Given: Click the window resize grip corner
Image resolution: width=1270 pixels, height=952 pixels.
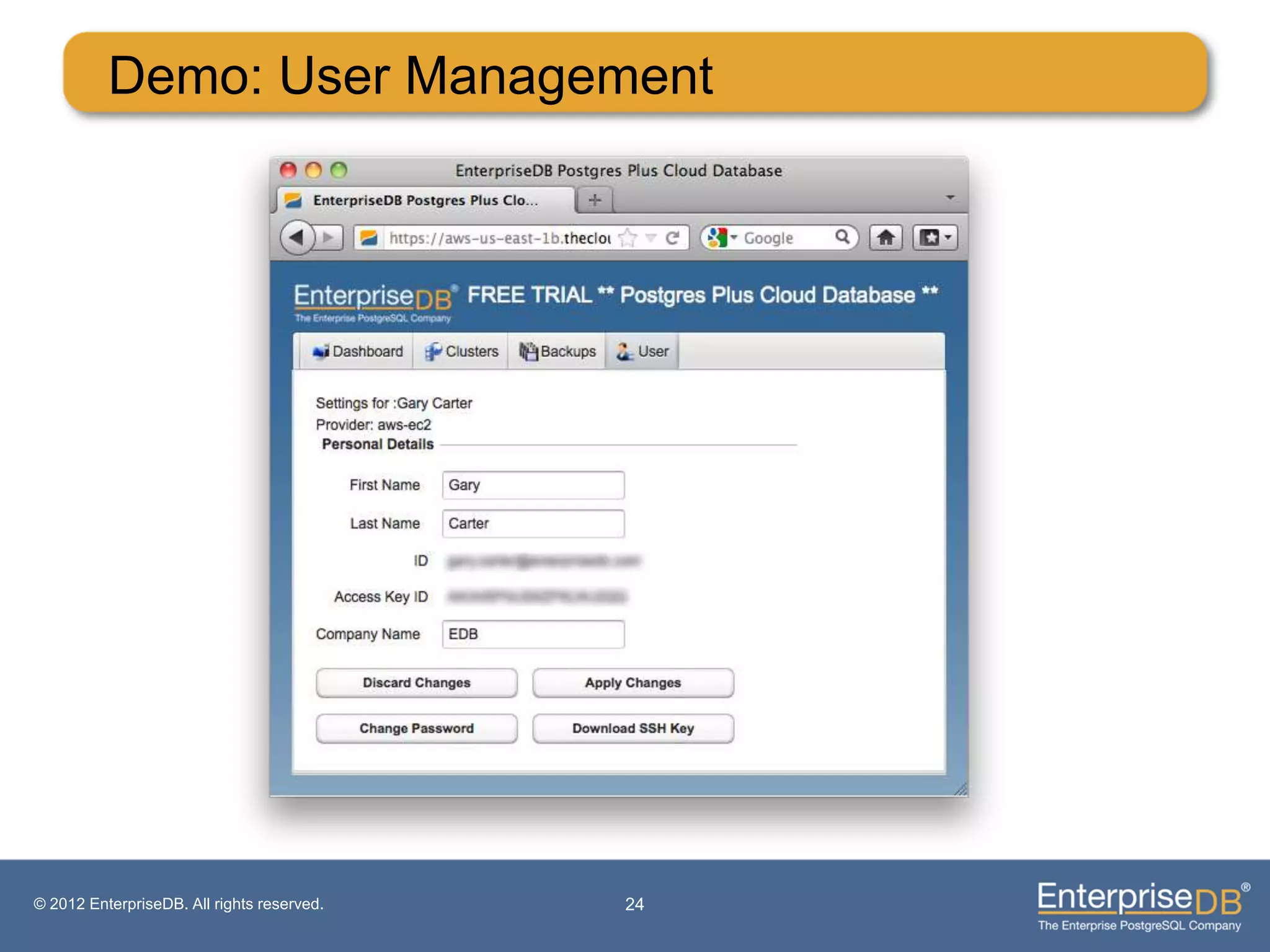Looking at the screenshot, I should [x=960, y=788].
